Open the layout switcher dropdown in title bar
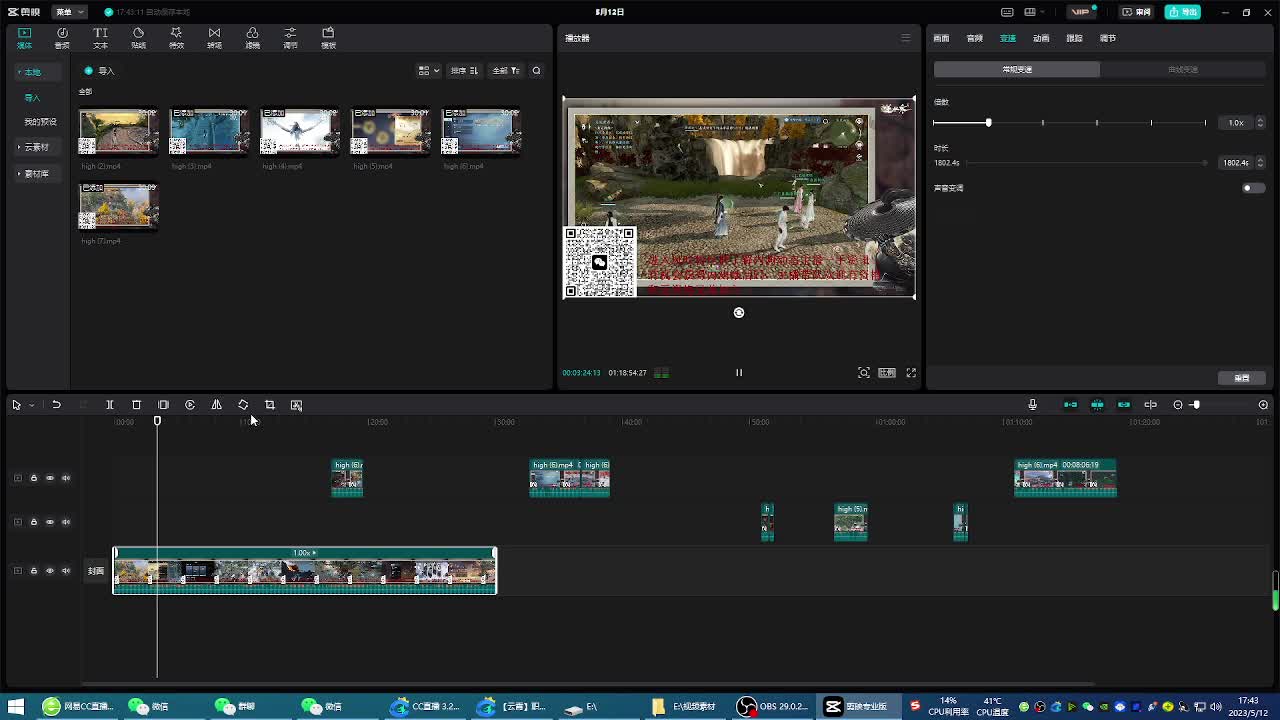This screenshot has width=1280, height=720. point(1034,12)
